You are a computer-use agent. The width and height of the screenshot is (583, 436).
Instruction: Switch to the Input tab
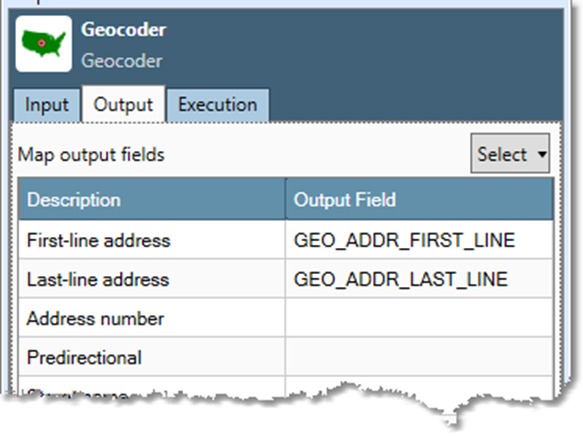click(x=47, y=105)
